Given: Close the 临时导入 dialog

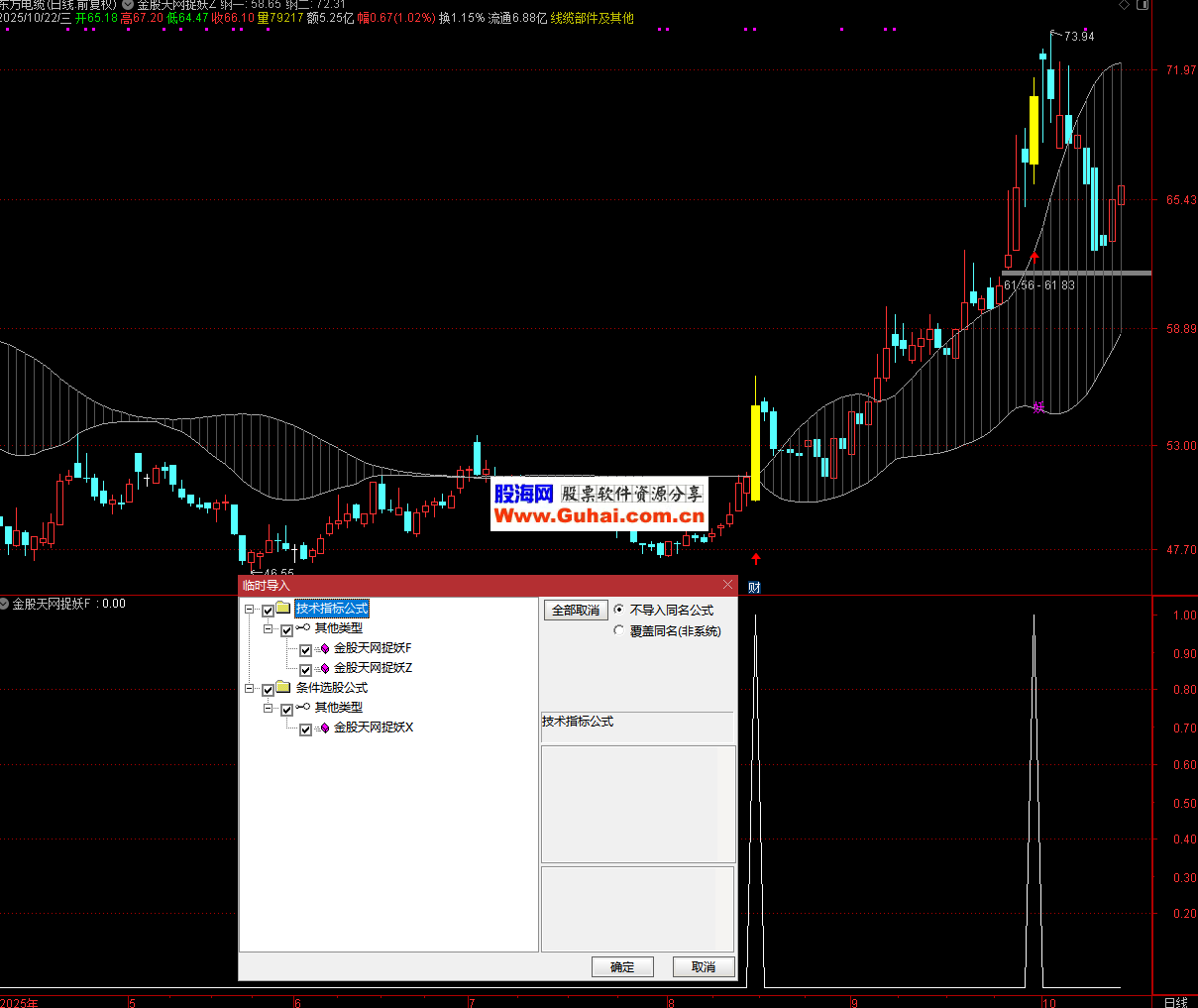Looking at the screenshot, I should 728,585.
